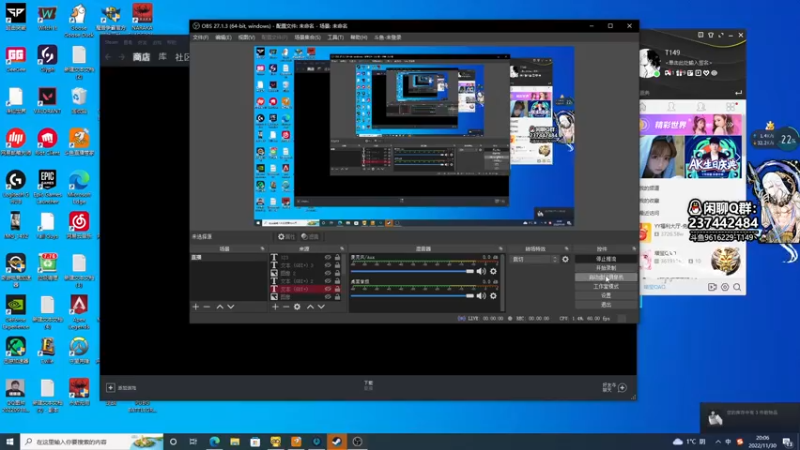This screenshot has width=800, height=450.
Task: Open Microsoft Edge from taskbar
Action: [214, 441]
